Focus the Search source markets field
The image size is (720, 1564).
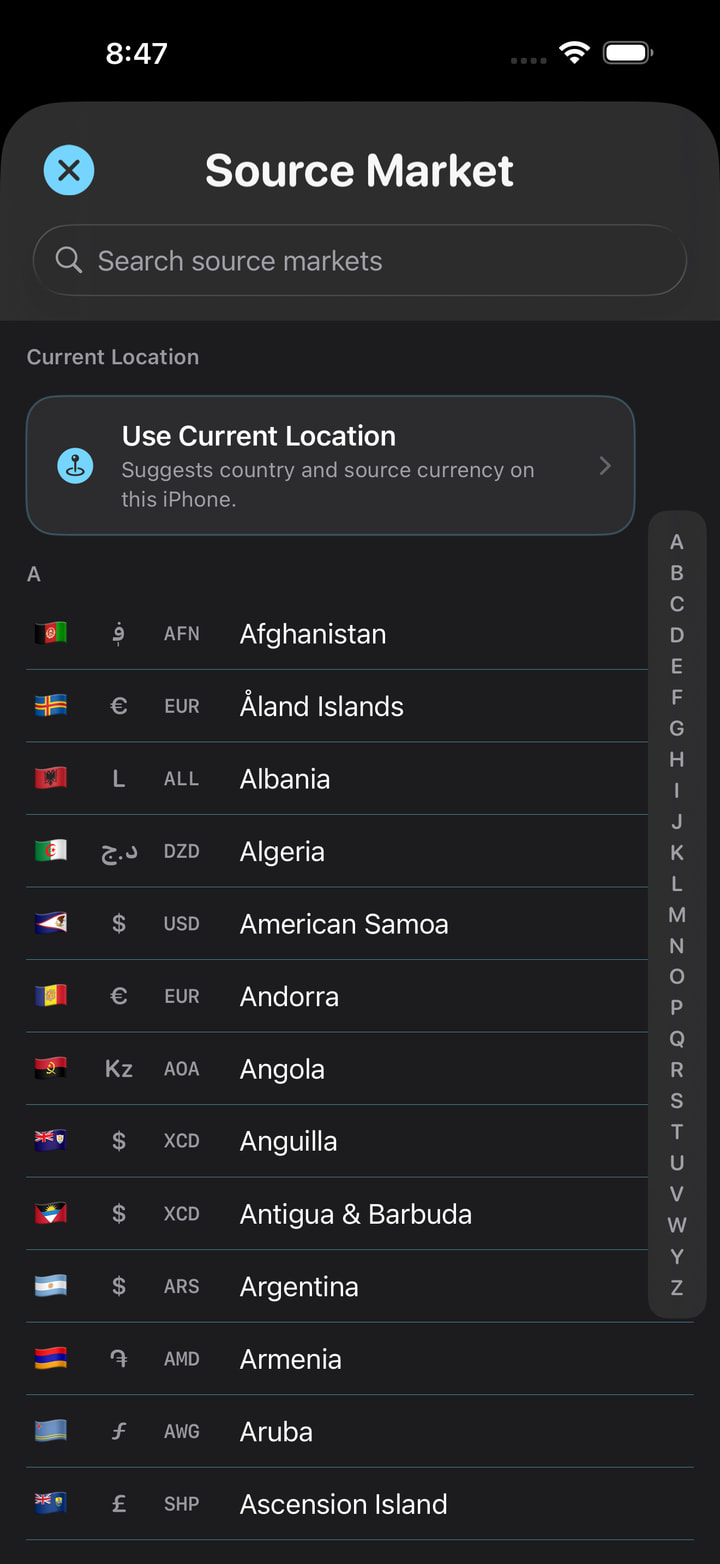[360, 261]
